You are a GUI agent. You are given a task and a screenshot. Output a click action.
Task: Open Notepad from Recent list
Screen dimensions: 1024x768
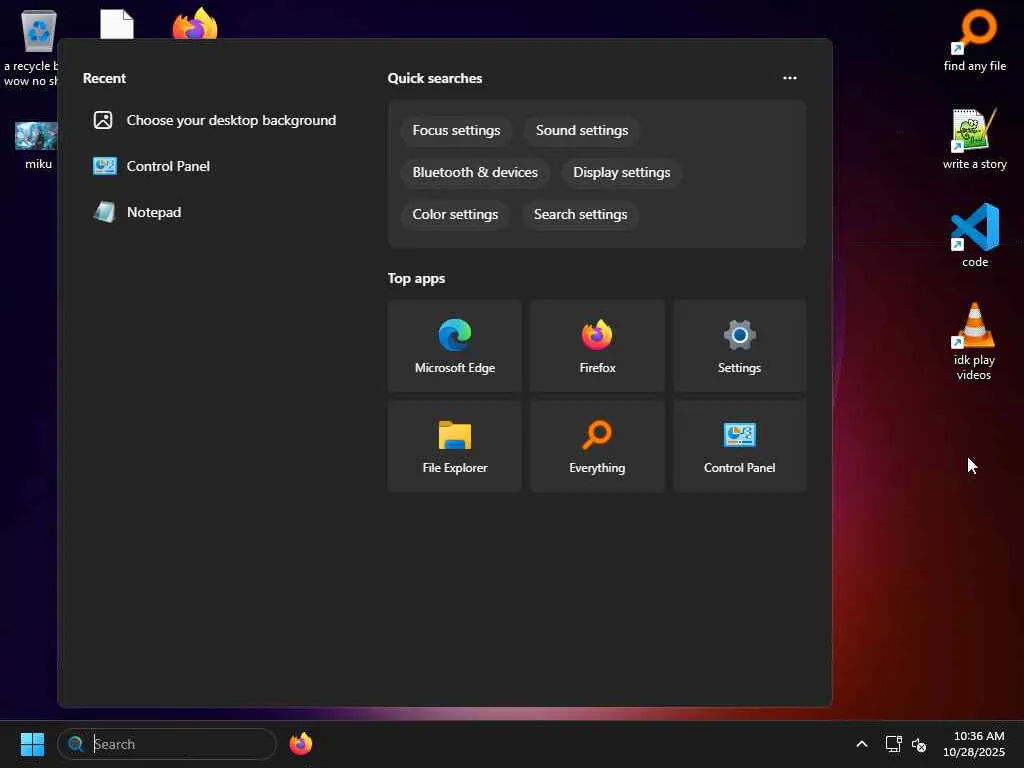[216, 212]
